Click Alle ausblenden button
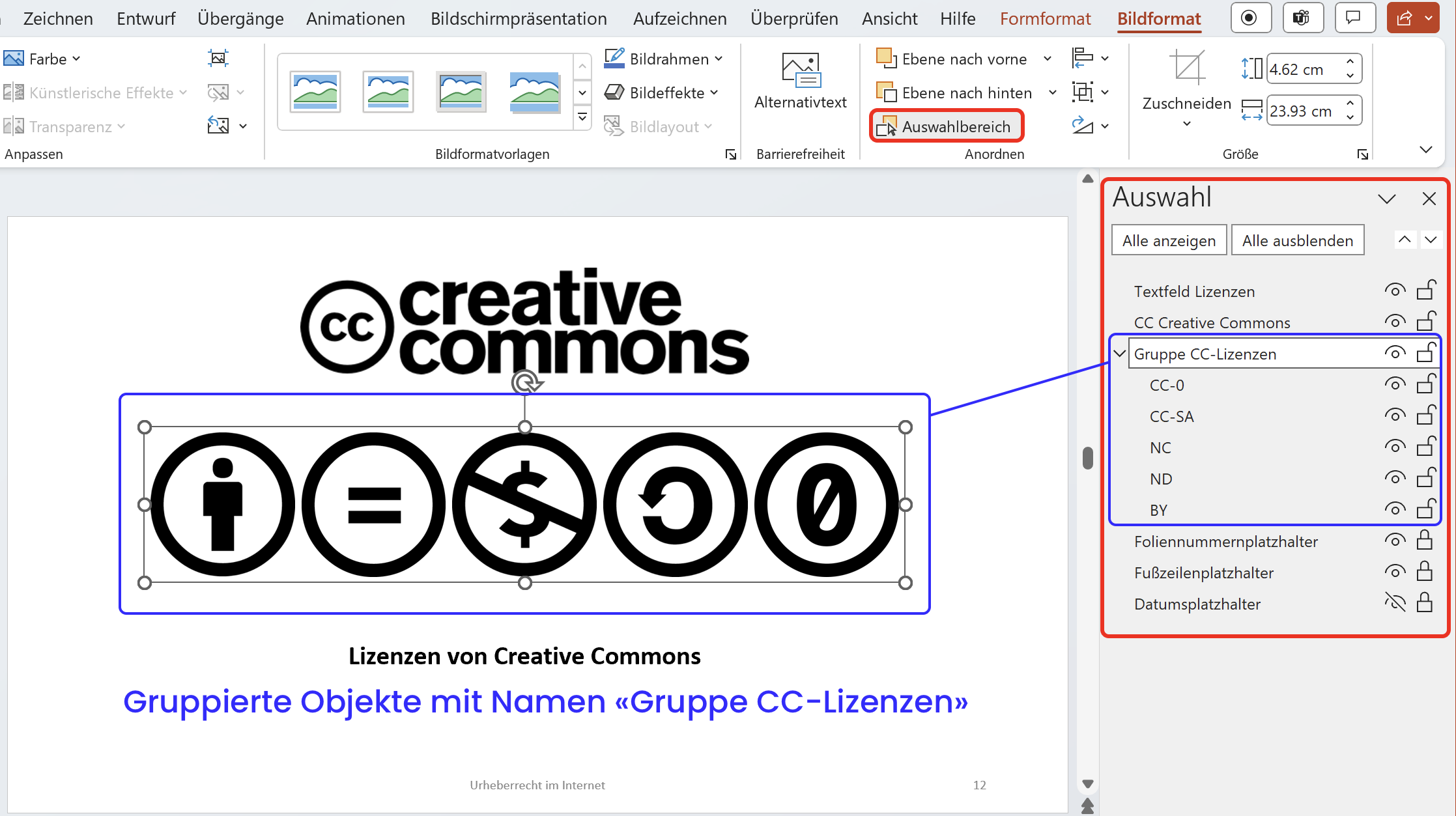The height and width of the screenshot is (816, 1456). coord(1298,240)
